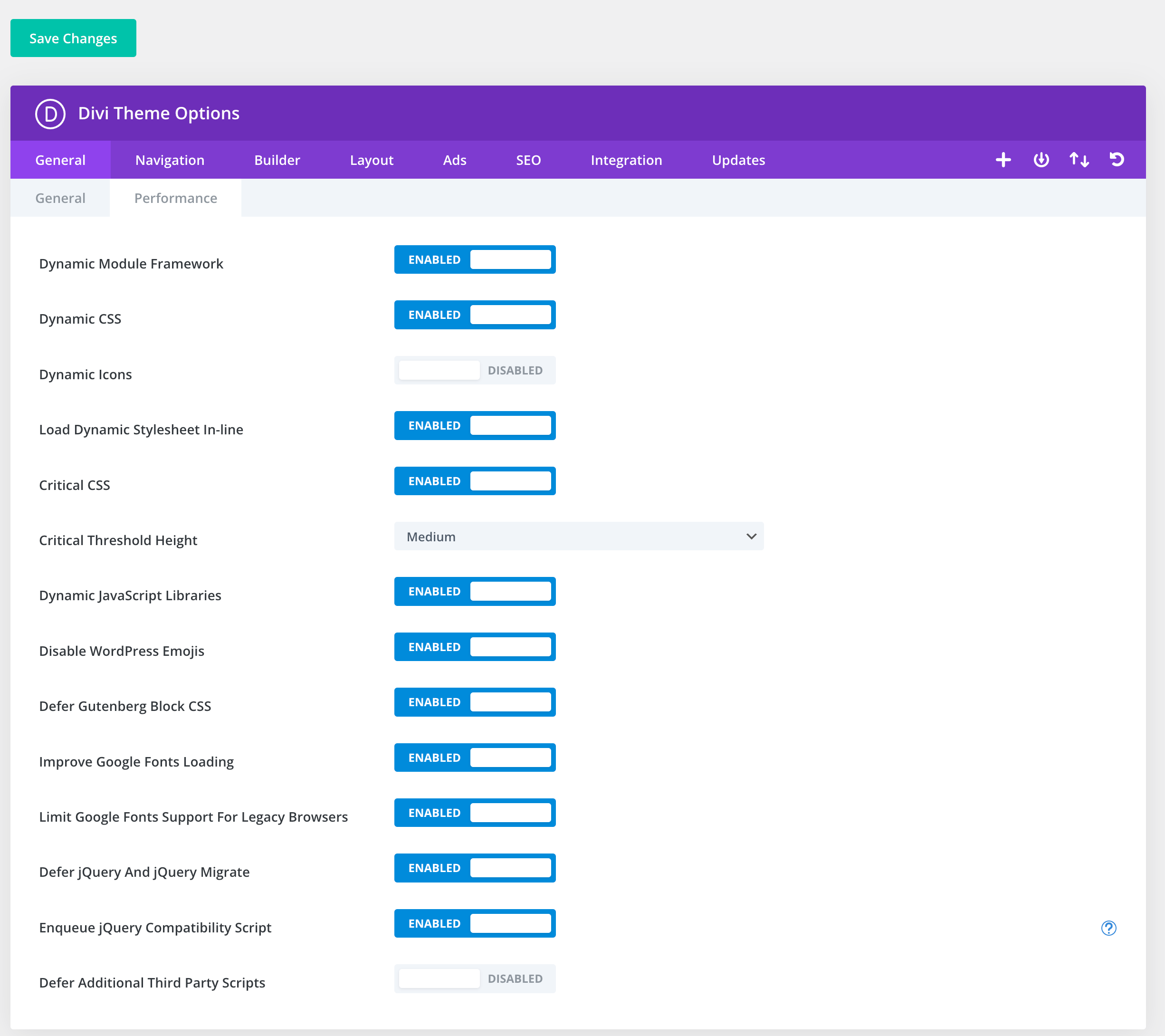Toggle the Dynamic CSS switch

(x=475, y=315)
